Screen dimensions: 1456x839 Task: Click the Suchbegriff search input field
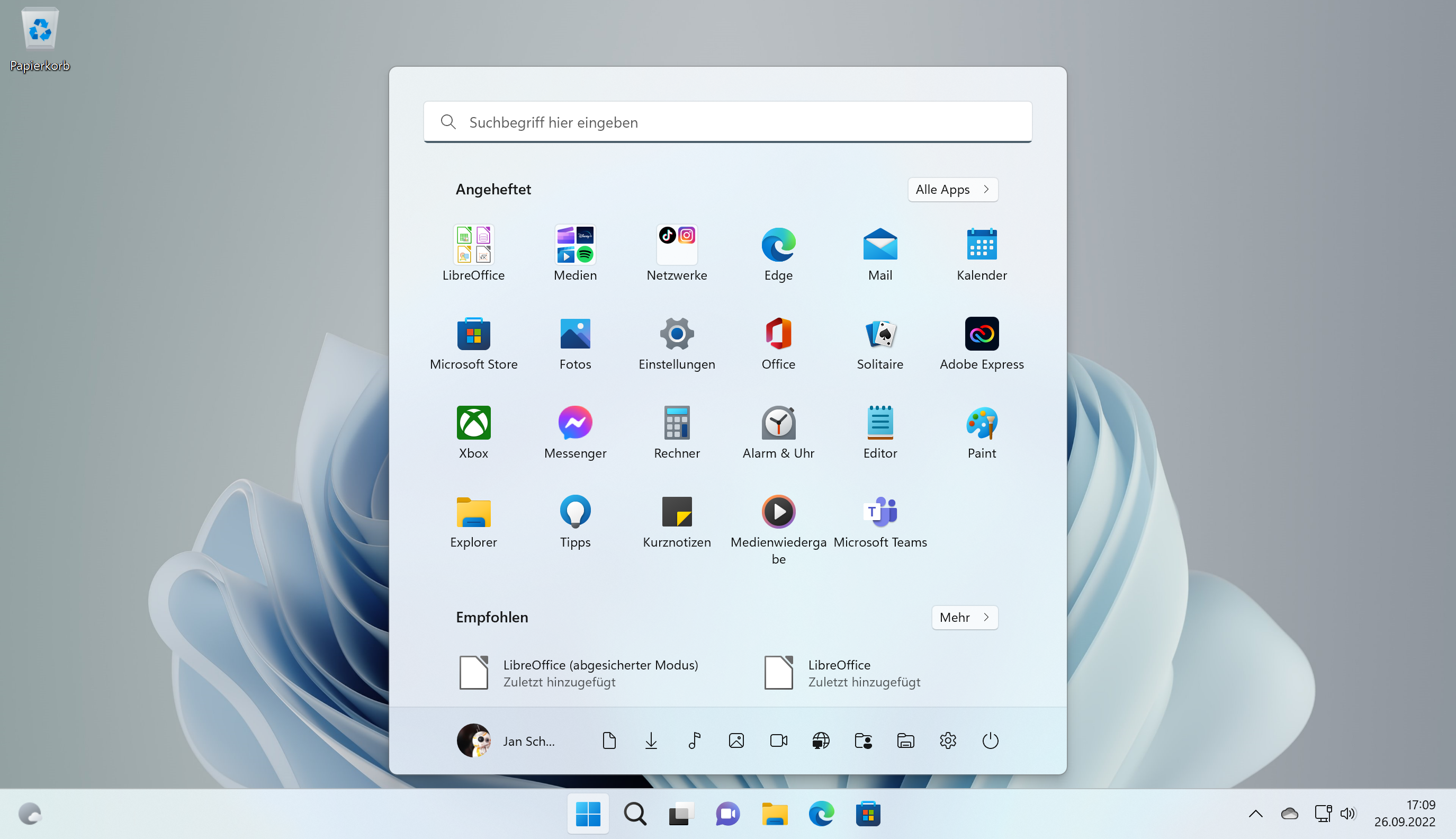(x=727, y=122)
